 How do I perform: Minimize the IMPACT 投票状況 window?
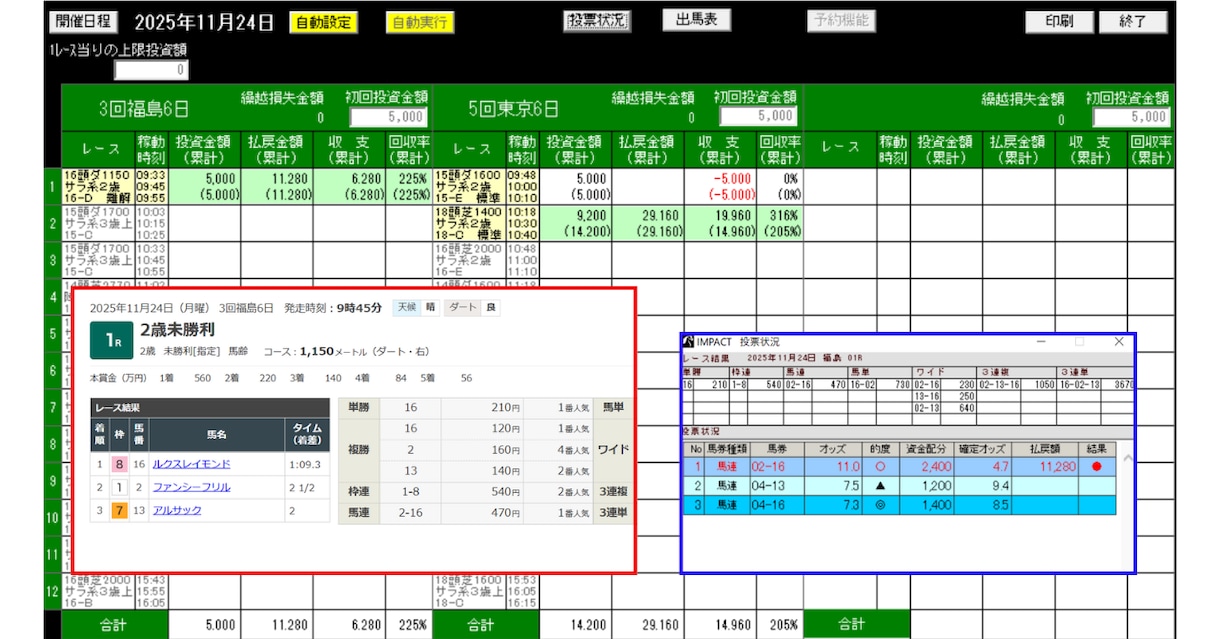coord(1043,342)
